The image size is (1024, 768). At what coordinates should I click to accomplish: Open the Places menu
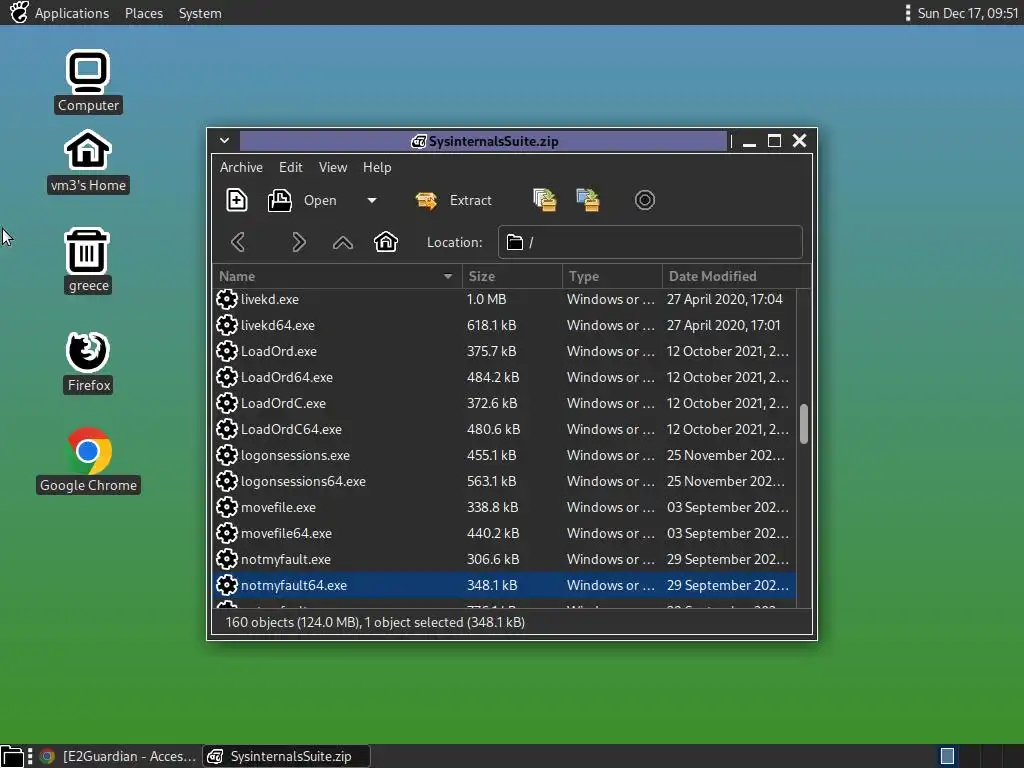point(144,13)
